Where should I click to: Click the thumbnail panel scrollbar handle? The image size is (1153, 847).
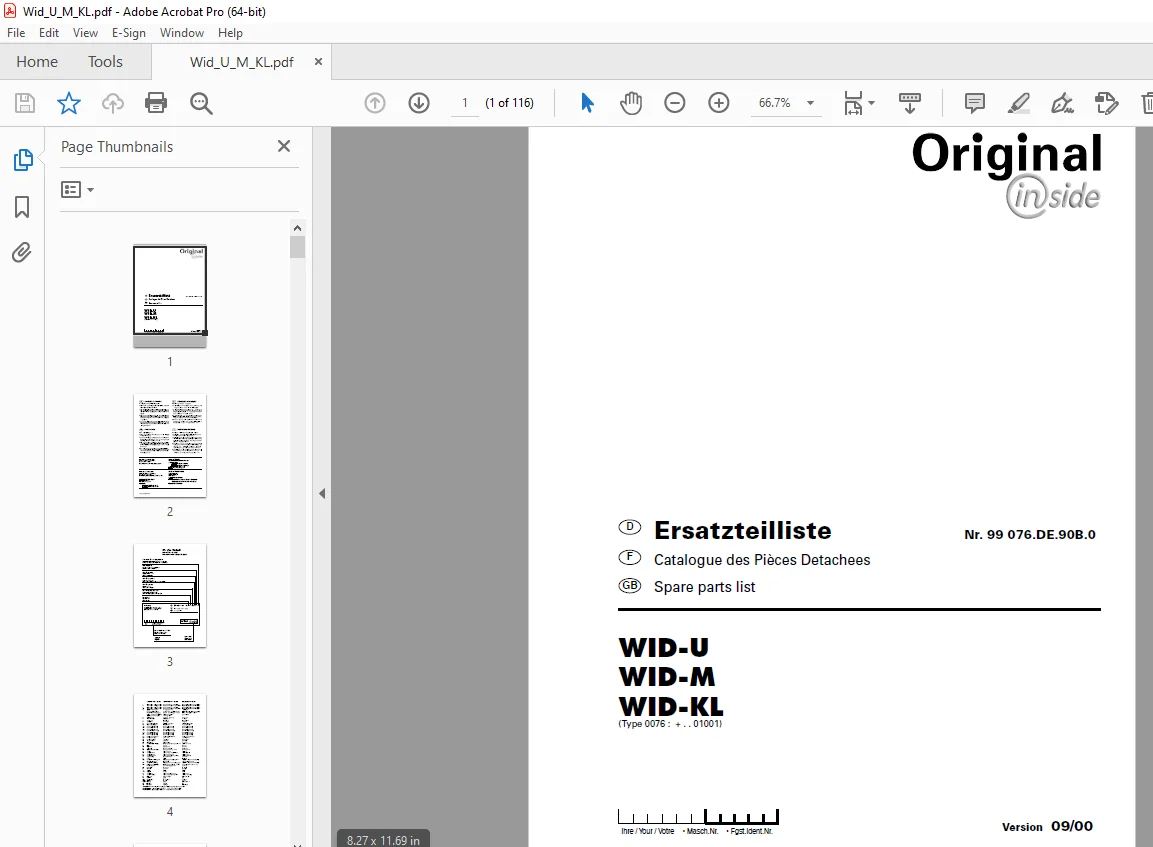[x=297, y=248]
